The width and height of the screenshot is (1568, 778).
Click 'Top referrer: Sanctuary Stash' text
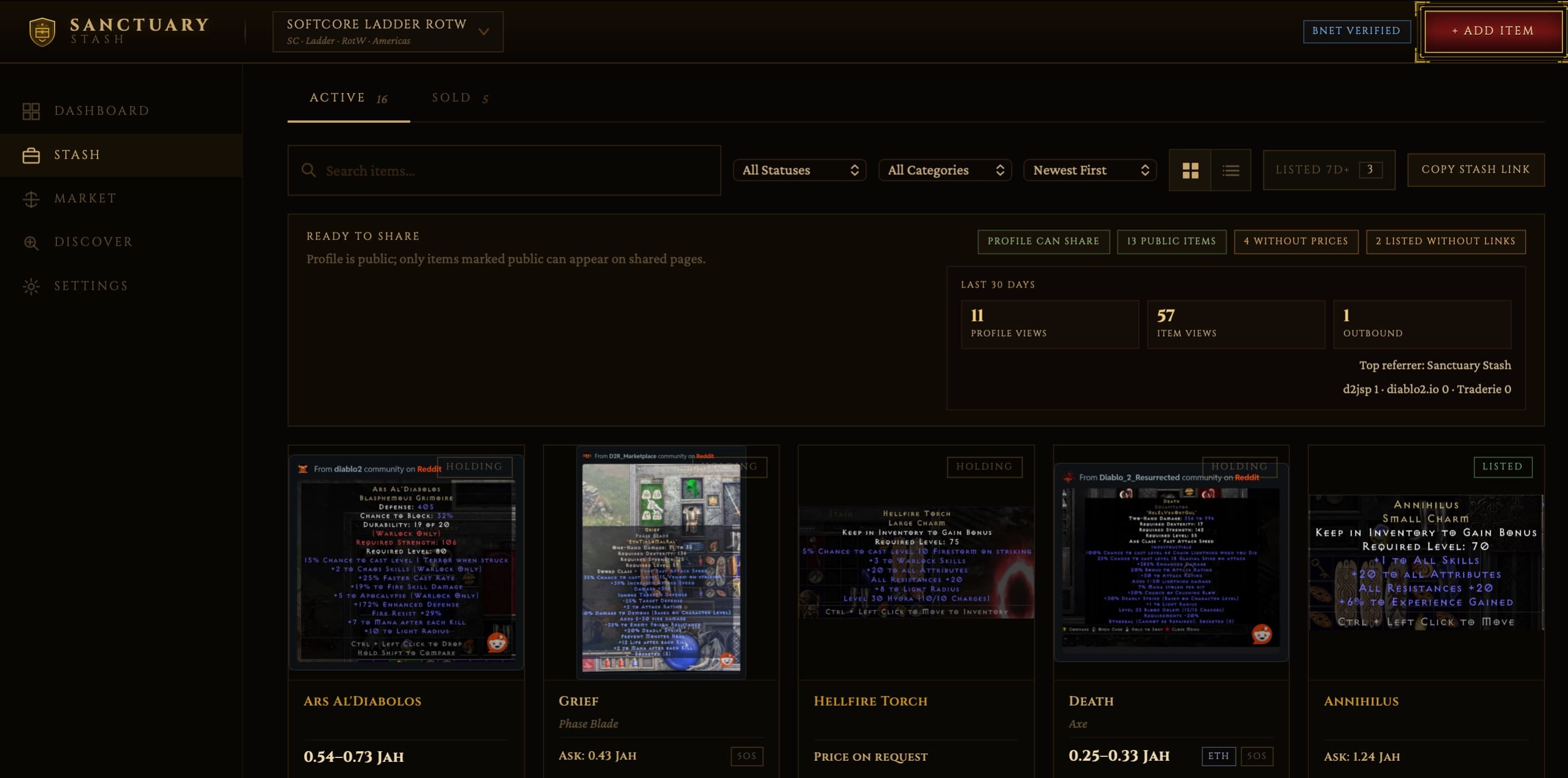coord(1435,365)
